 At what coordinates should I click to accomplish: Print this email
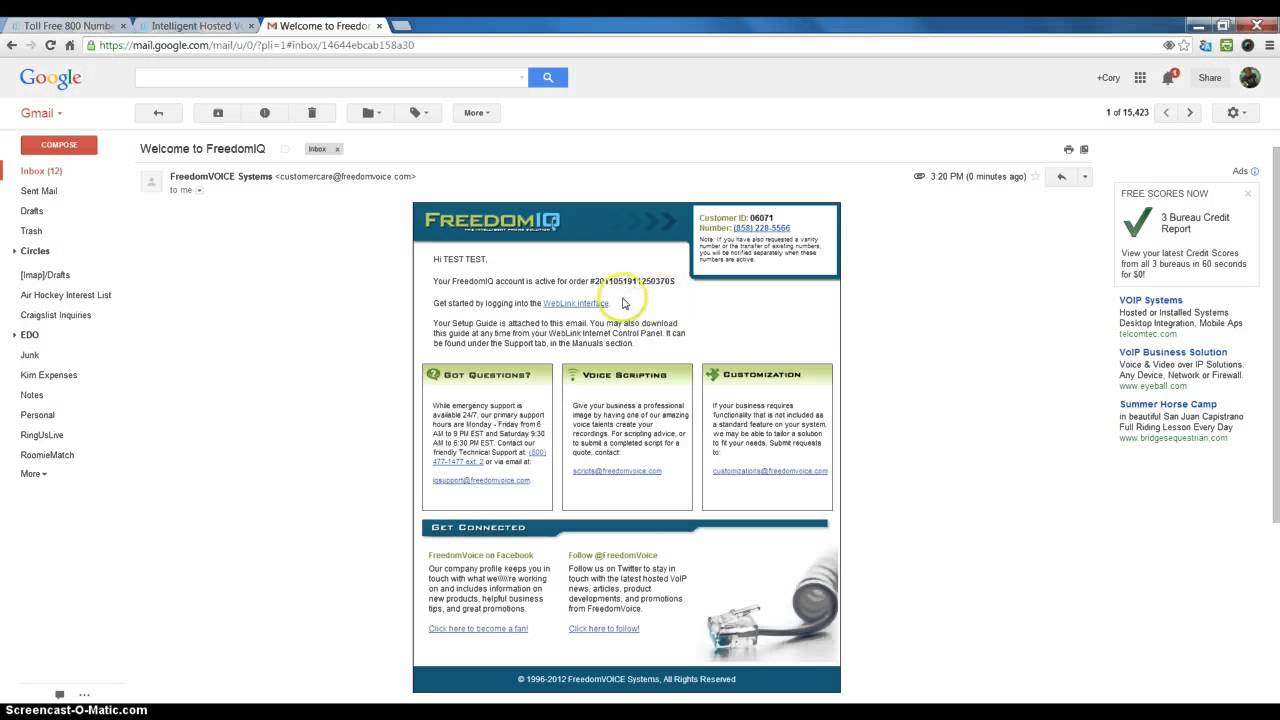(x=1068, y=149)
